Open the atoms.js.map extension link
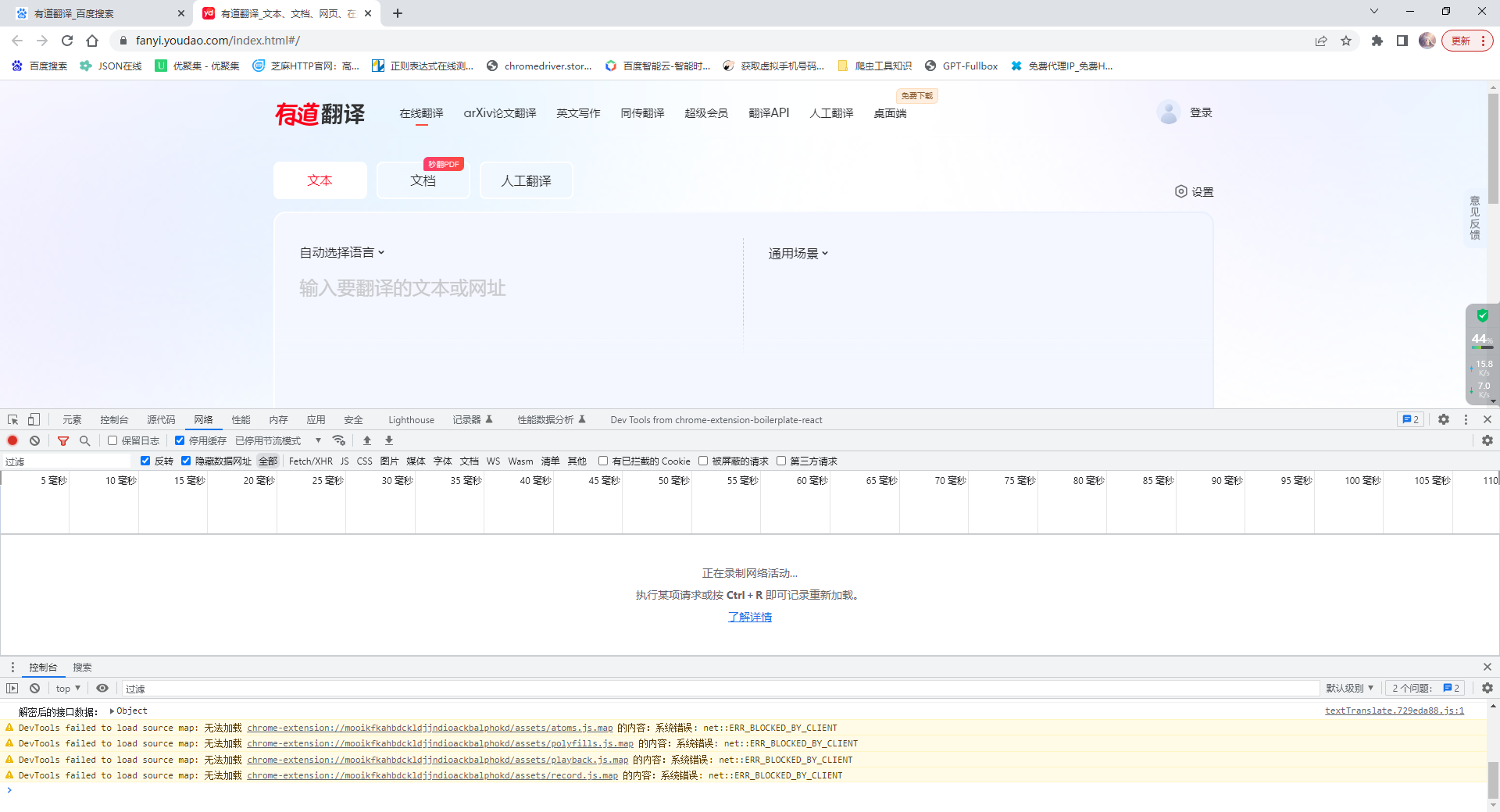The width and height of the screenshot is (1500, 812). coord(430,728)
